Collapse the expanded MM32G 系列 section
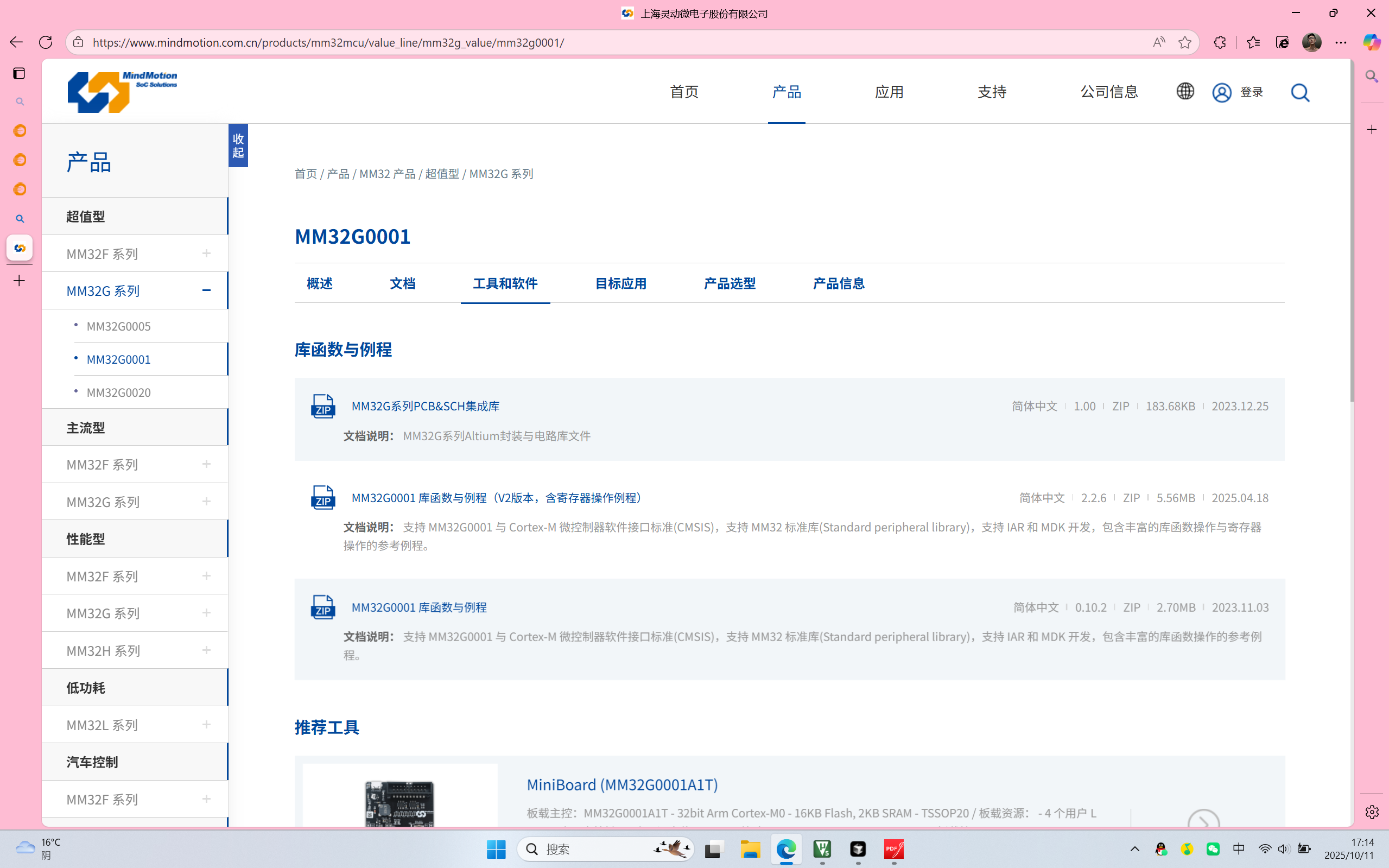 pyautogui.click(x=206, y=290)
